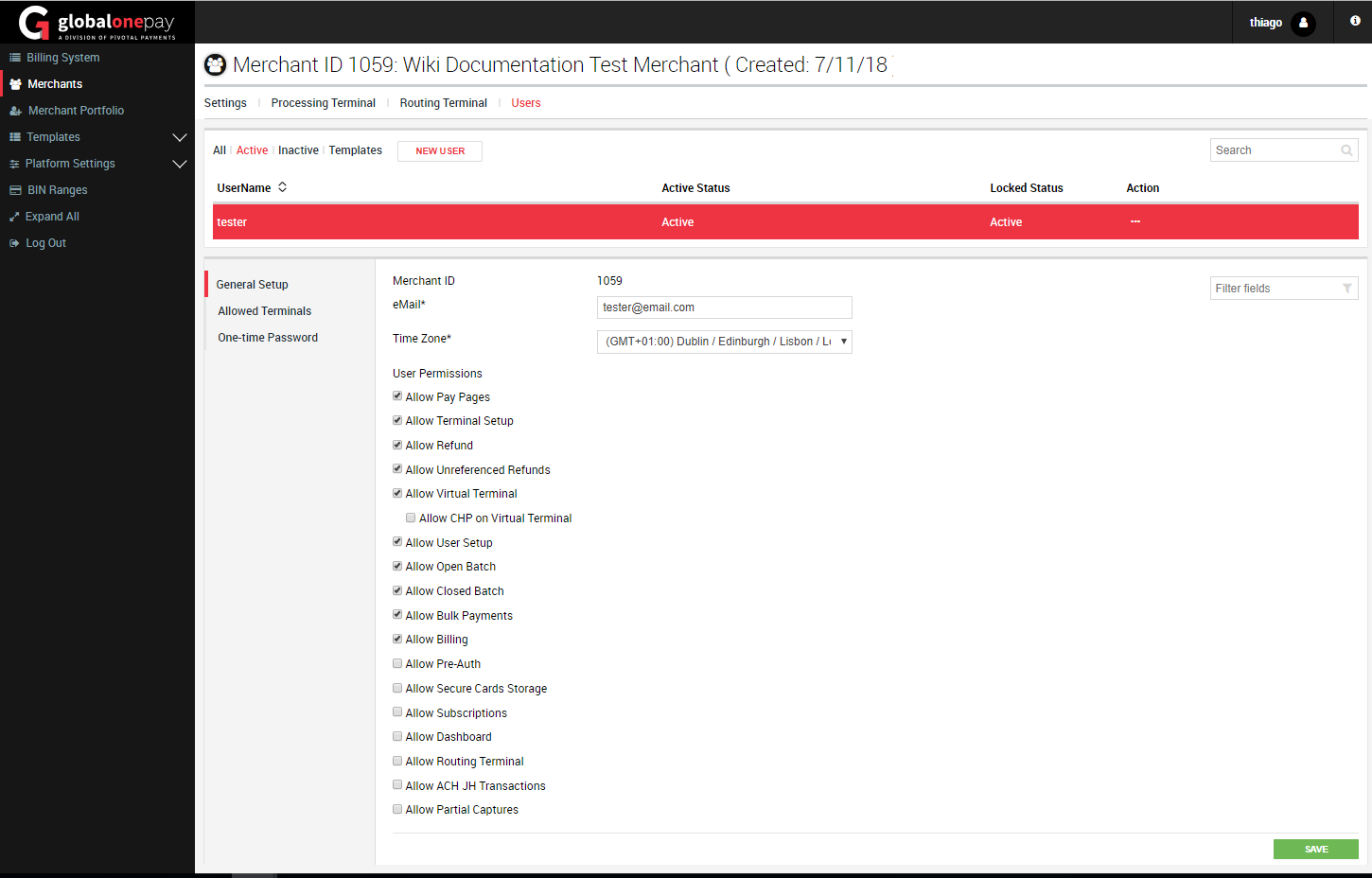
Task: Expand Platform Settings sidebar chevron
Action: [179, 164]
